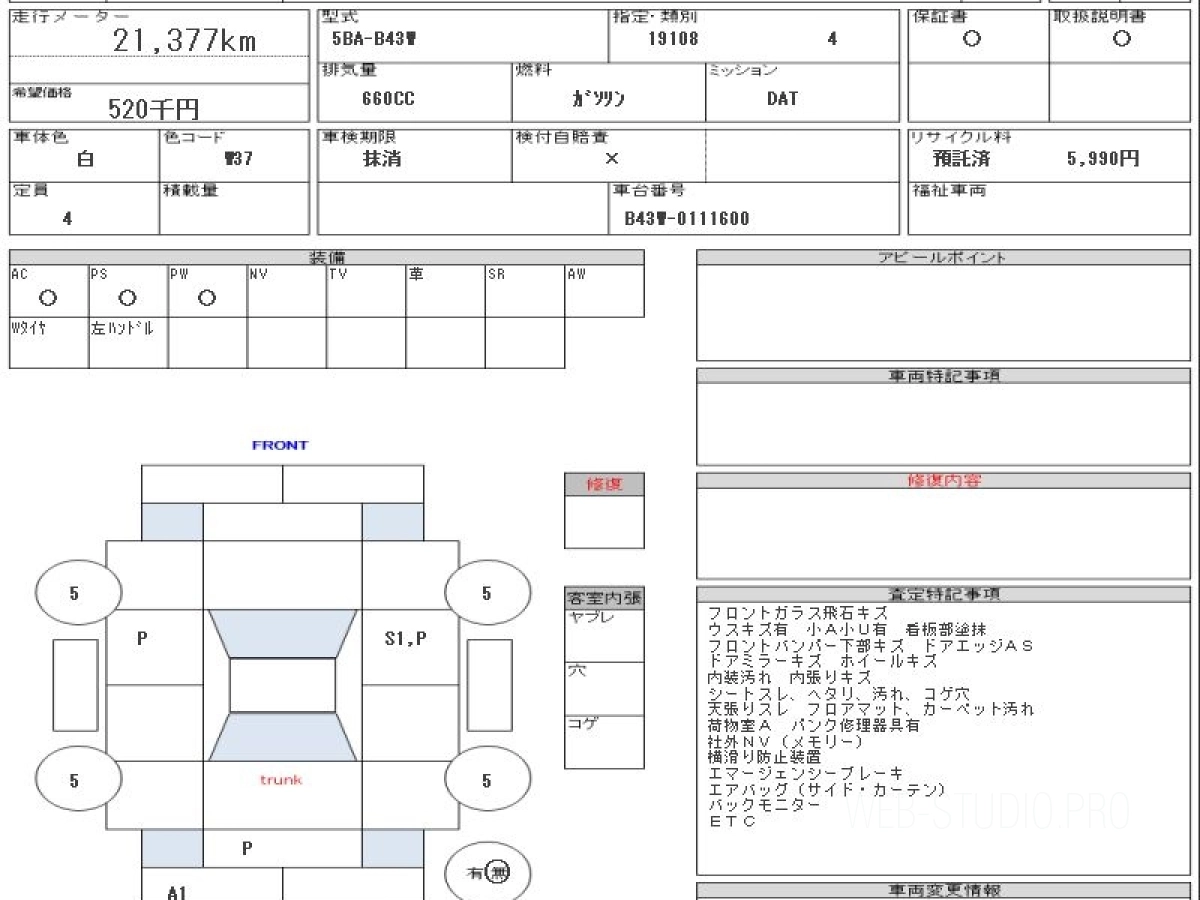Click the 修復内容 section header
The width and height of the screenshot is (1200, 900).
tap(944, 481)
